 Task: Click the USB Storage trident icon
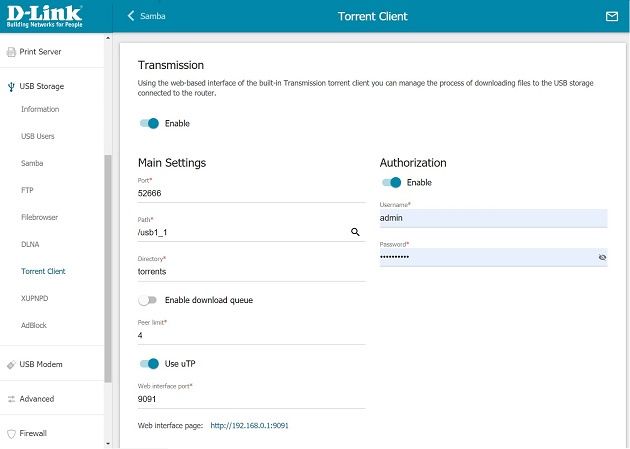coord(11,86)
